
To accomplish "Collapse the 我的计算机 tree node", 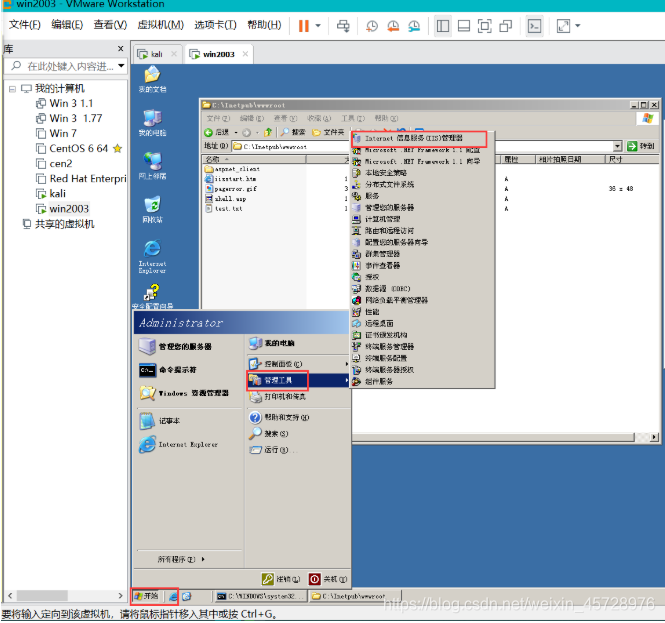I will pos(12,89).
